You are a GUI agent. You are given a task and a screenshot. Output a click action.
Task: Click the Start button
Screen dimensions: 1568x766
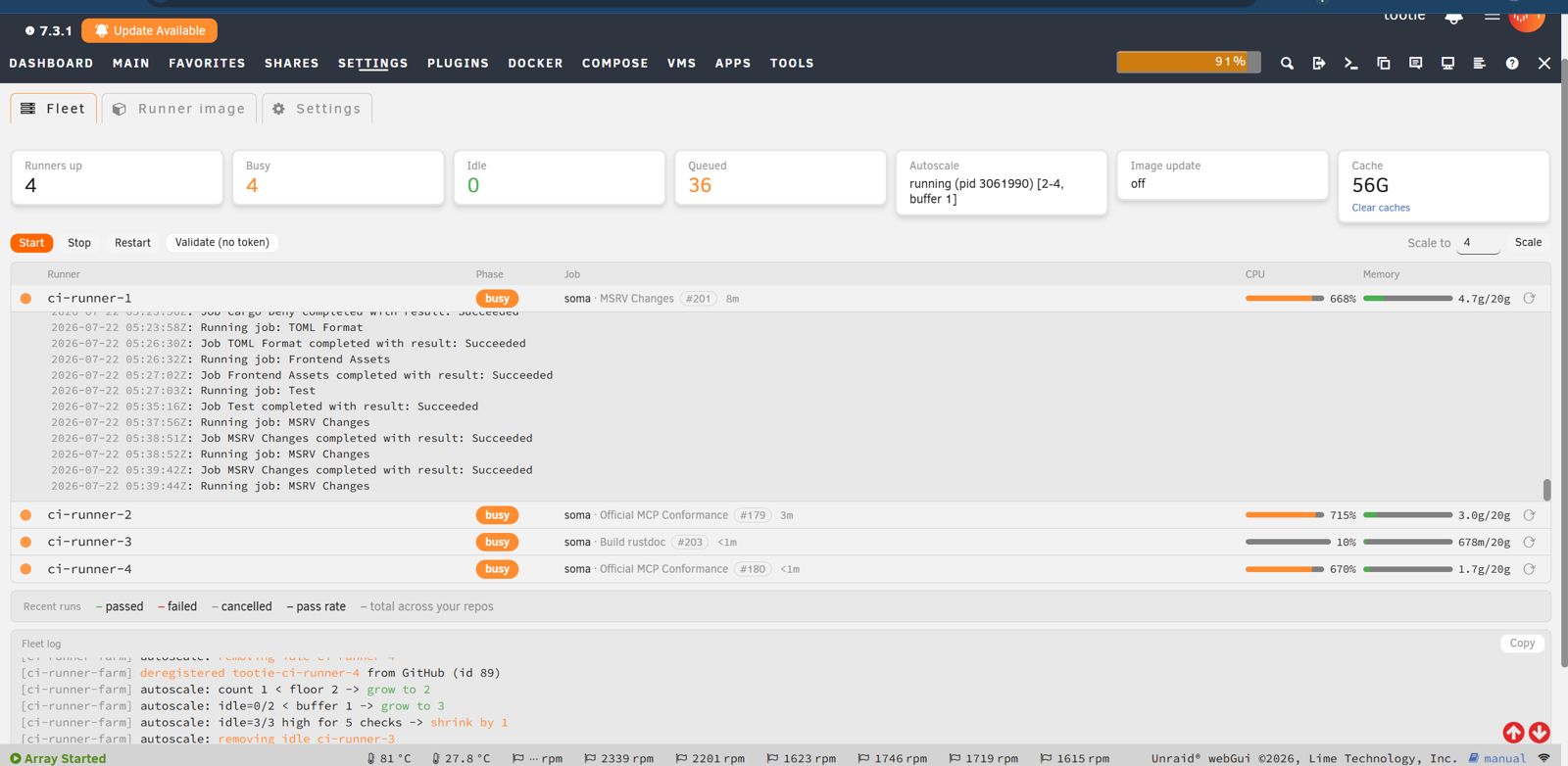pos(31,243)
